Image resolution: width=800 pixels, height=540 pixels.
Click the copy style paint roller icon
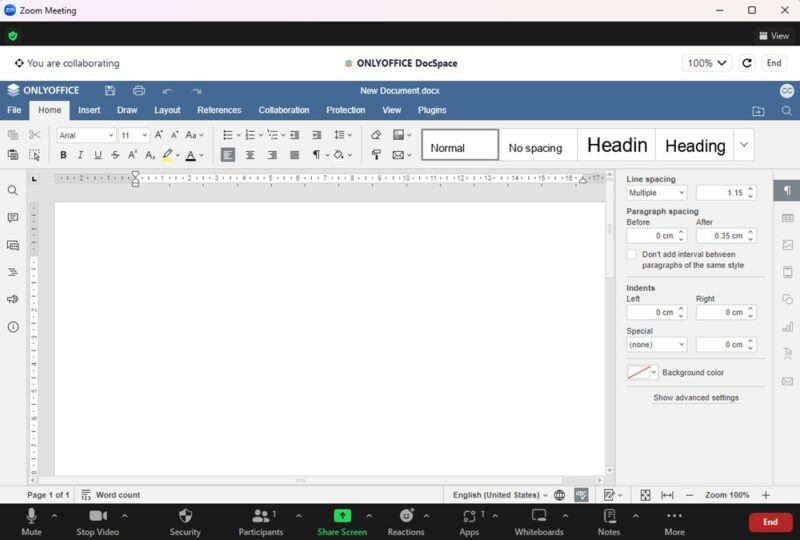[376, 155]
